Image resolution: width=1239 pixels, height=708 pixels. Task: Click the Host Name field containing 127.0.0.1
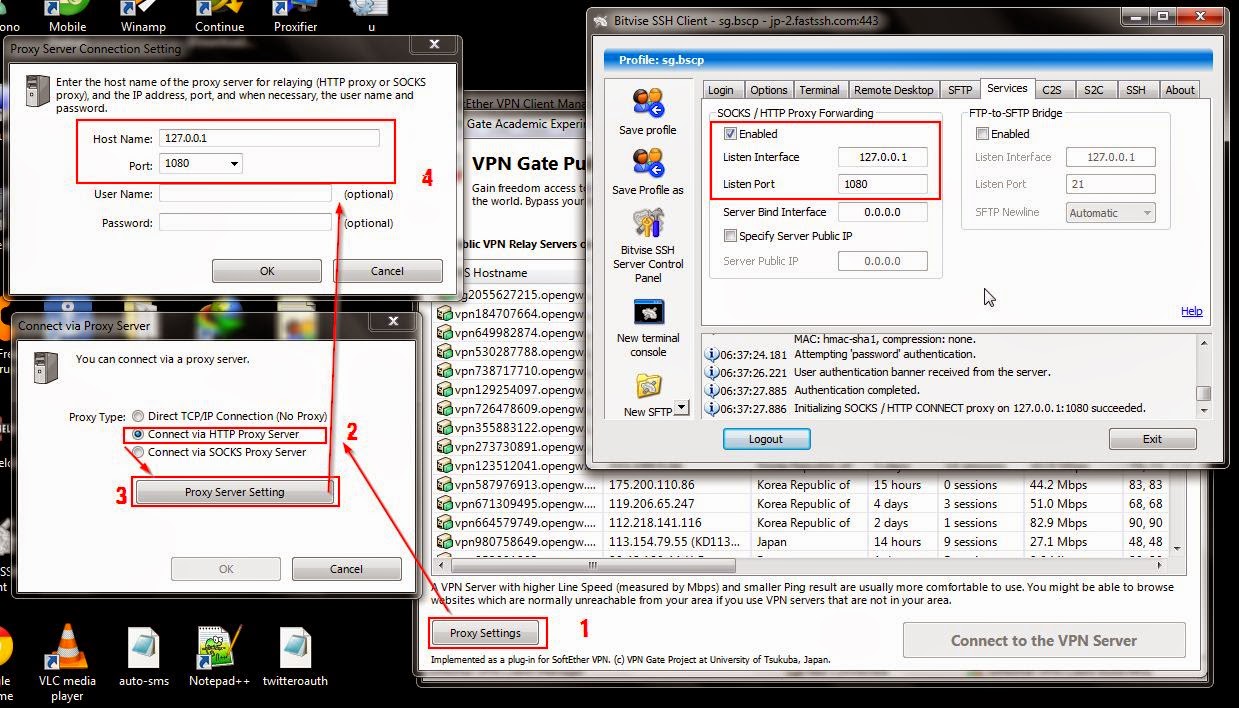click(x=269, y=139)
